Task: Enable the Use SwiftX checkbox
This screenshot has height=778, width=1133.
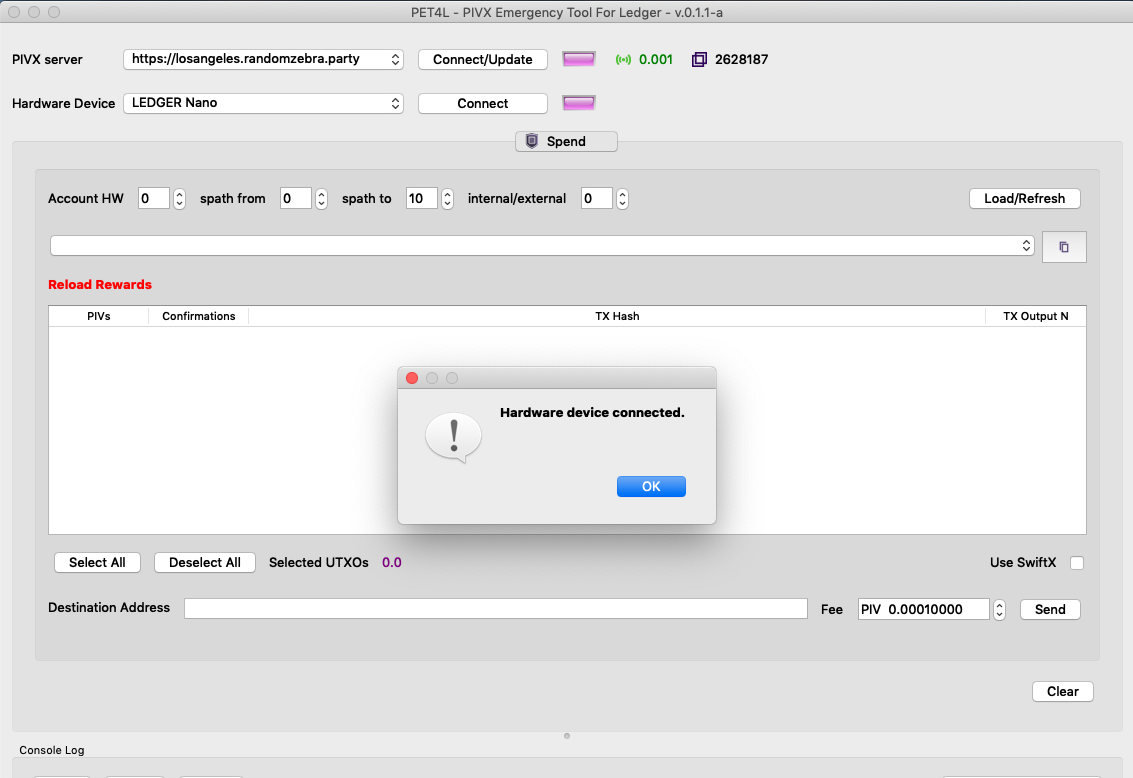Action: [1077, 563]
